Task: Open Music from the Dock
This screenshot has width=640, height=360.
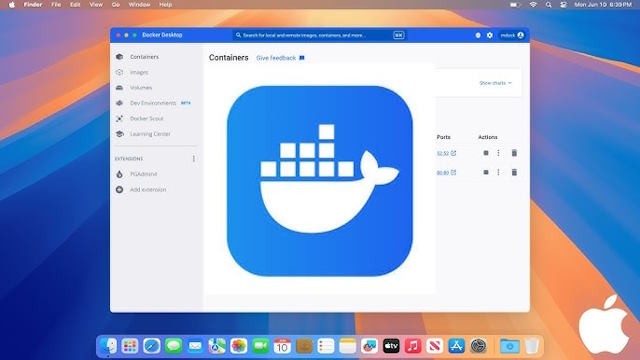Action: 413,346
